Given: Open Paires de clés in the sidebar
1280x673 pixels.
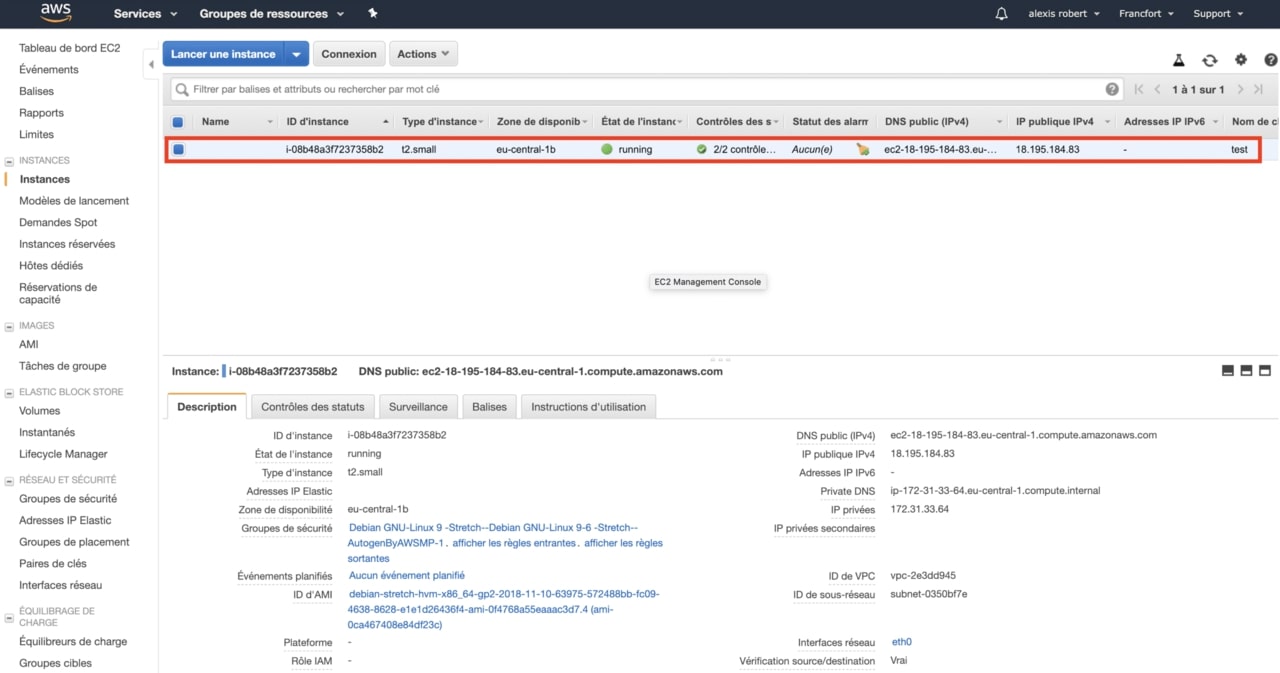Looking at the screenshot, I should [x=53, y=564].
